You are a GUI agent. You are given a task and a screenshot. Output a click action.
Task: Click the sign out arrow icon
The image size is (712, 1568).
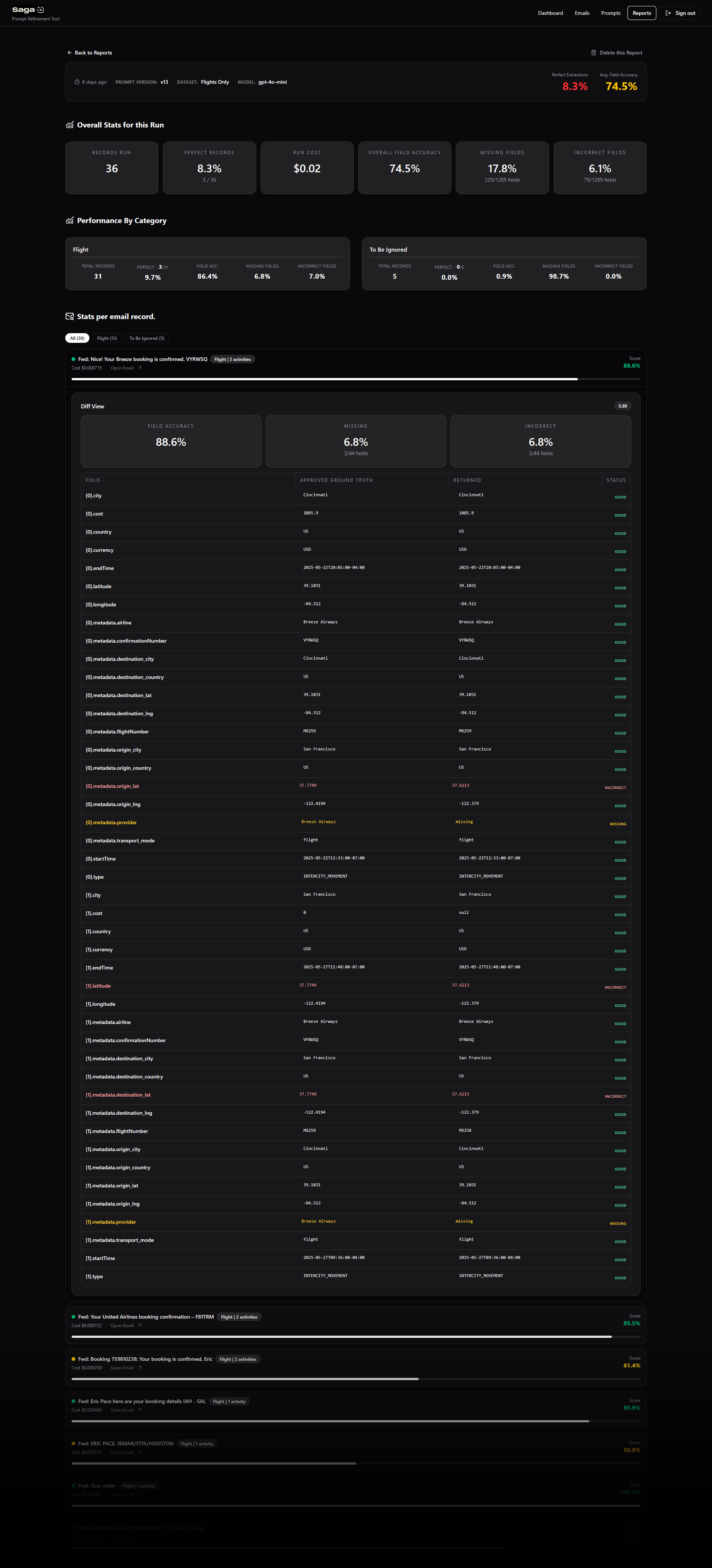tap(668, 13)
